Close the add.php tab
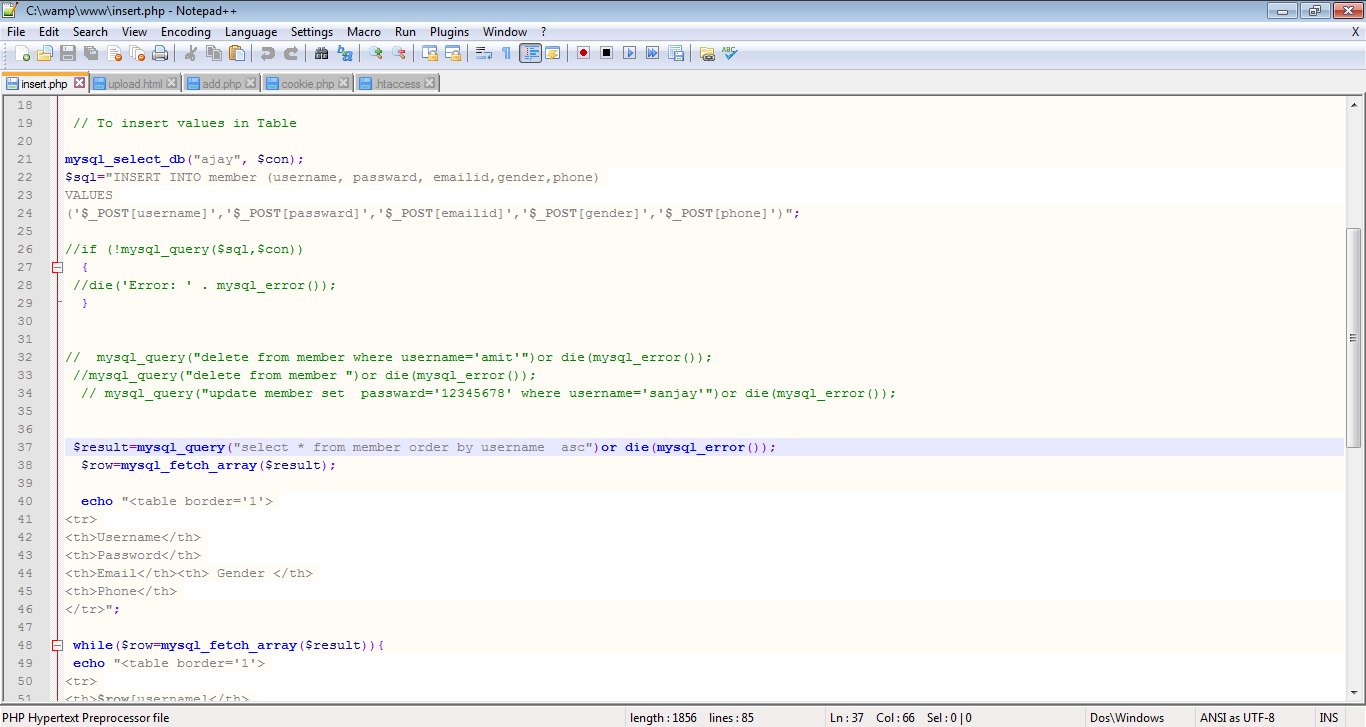Image resolution: width=1366 pixels, height=727 pixels. [x=251, y=83]
